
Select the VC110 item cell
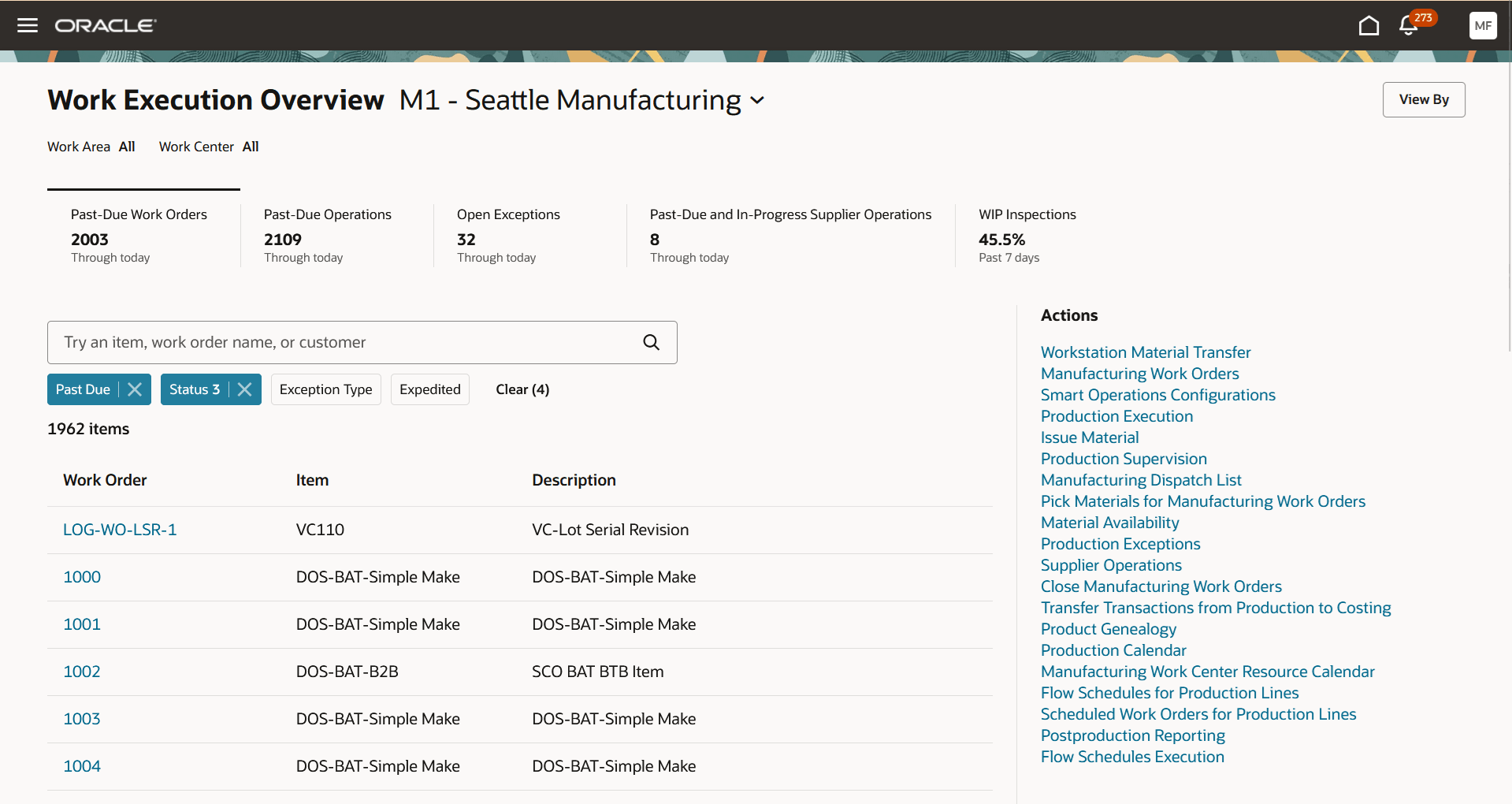[x=320, y=530]
